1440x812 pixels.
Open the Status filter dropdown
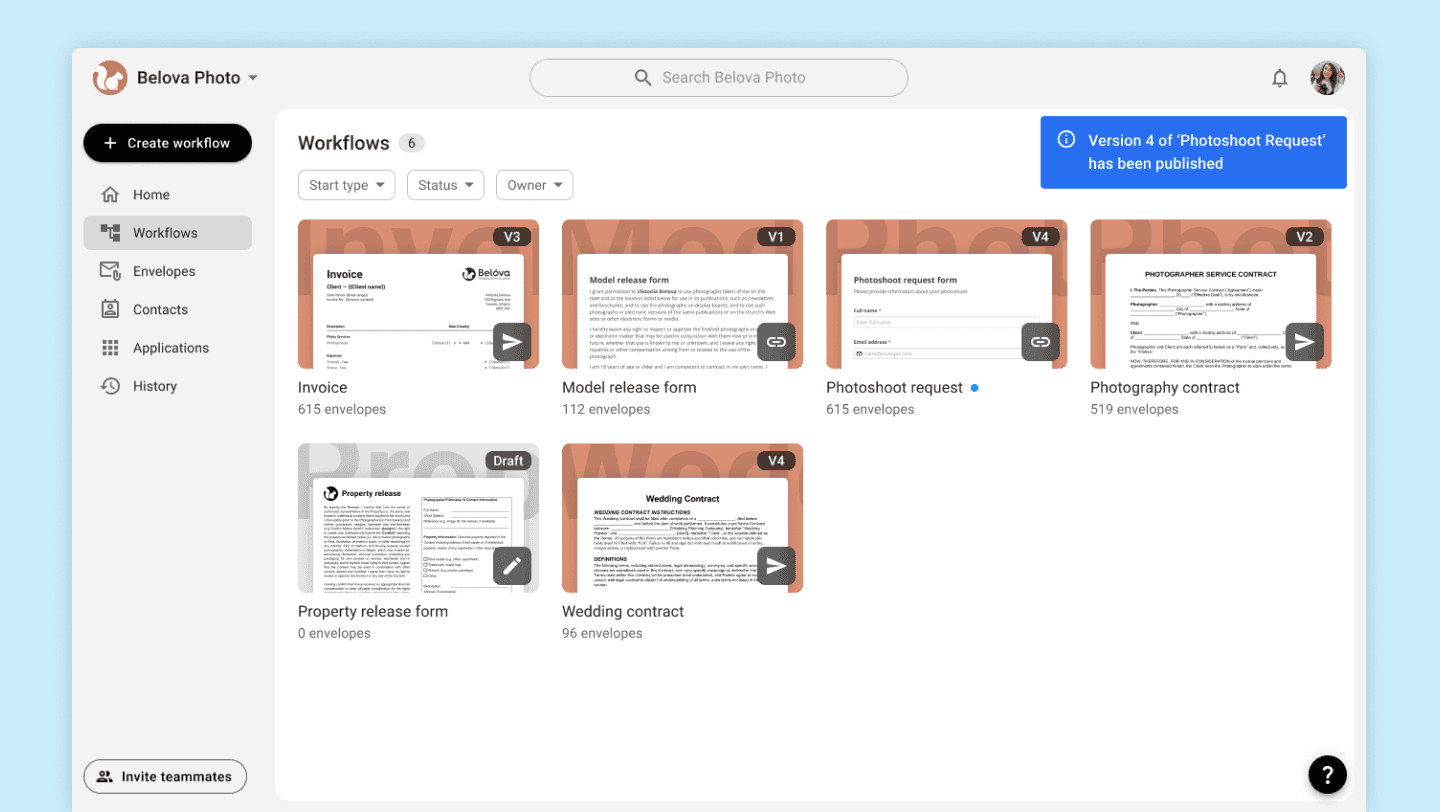(446, 185)
